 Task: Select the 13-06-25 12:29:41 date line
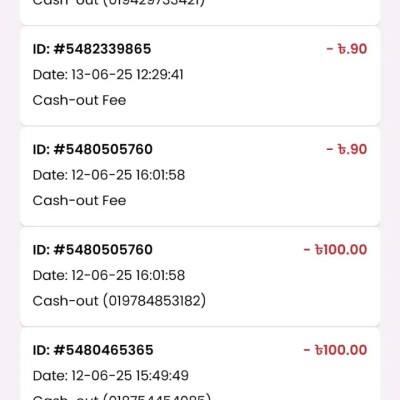point(108,75)
